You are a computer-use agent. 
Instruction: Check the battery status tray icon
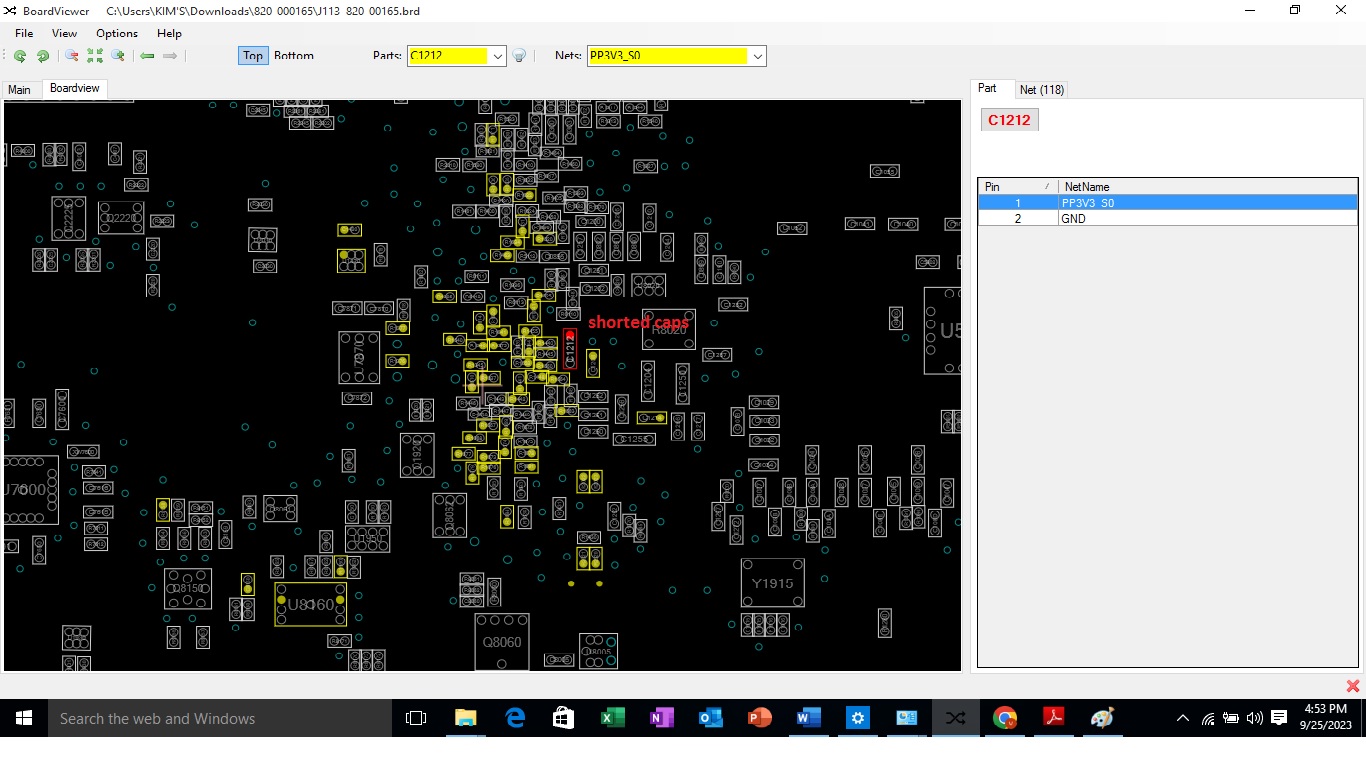pos(1231,718)
